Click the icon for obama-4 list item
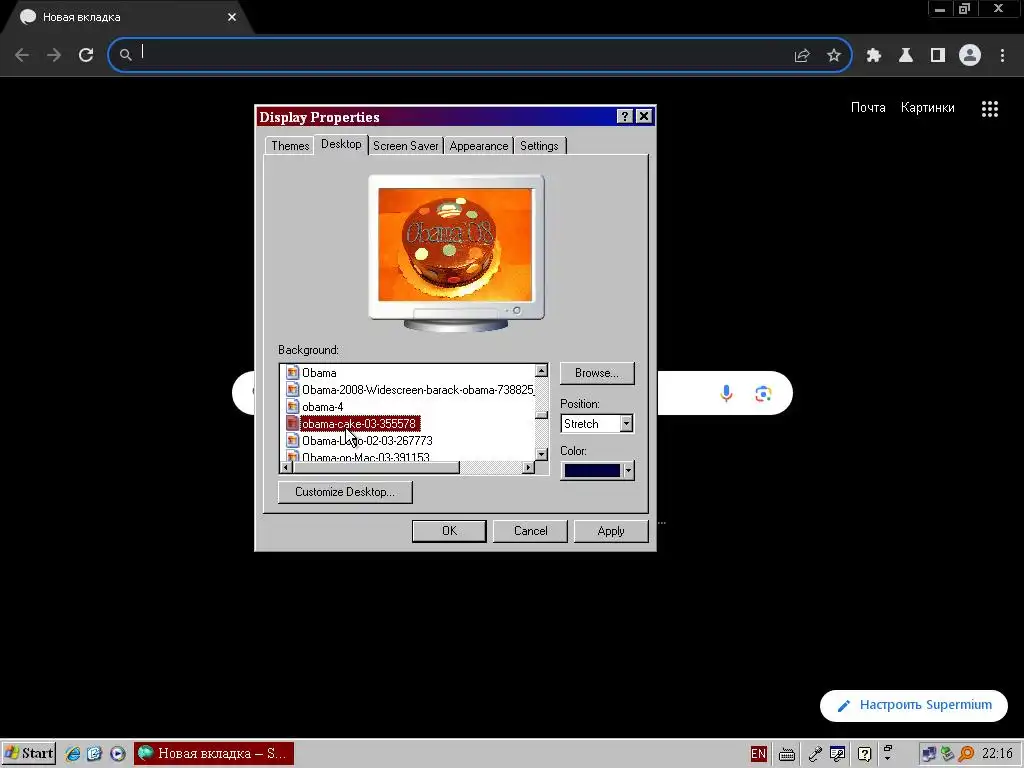The height and width of the screenshot is (768, 1024). tap(293, 406)
